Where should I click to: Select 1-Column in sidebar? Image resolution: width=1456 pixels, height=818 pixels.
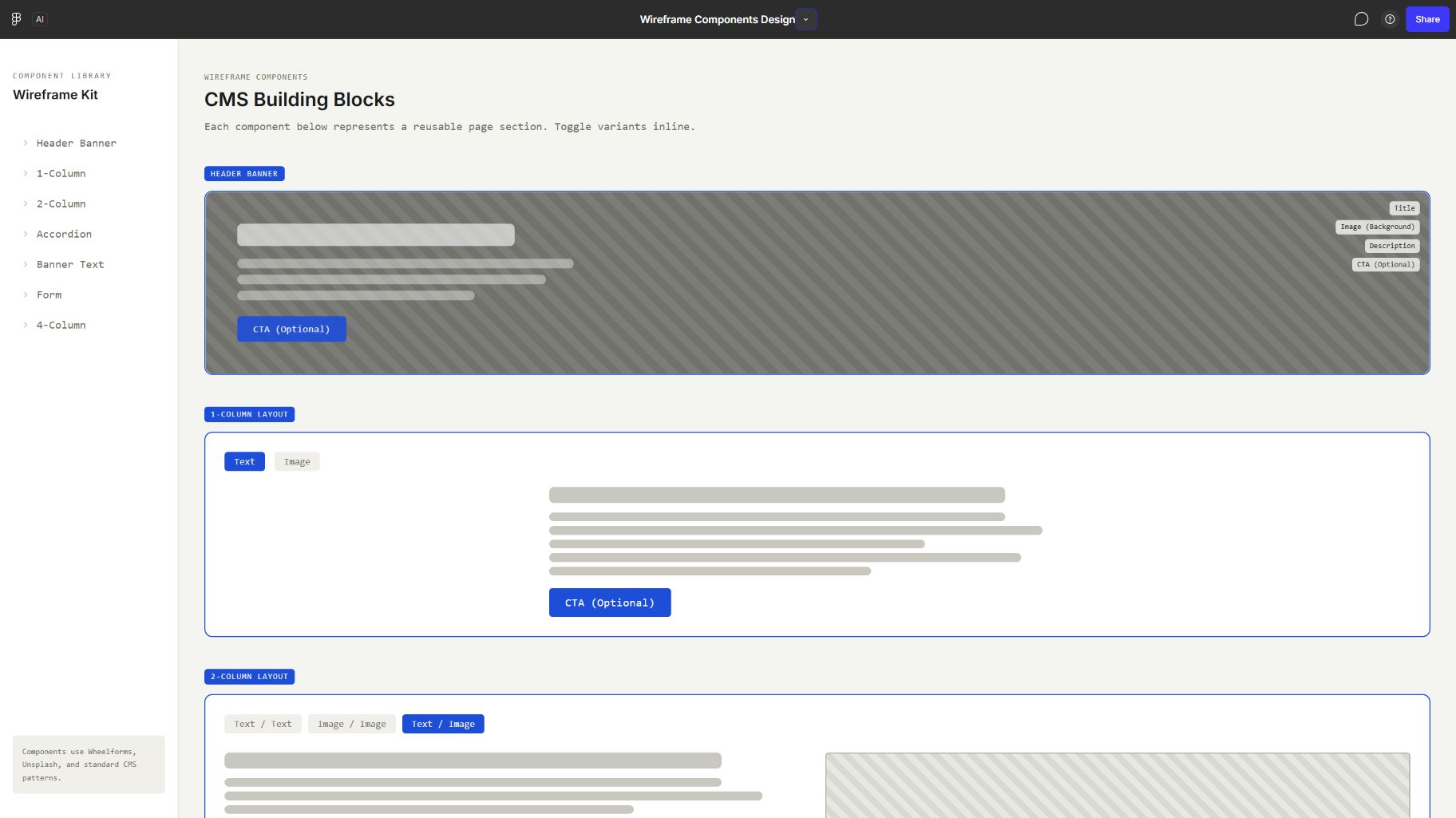tap(61, 173)
